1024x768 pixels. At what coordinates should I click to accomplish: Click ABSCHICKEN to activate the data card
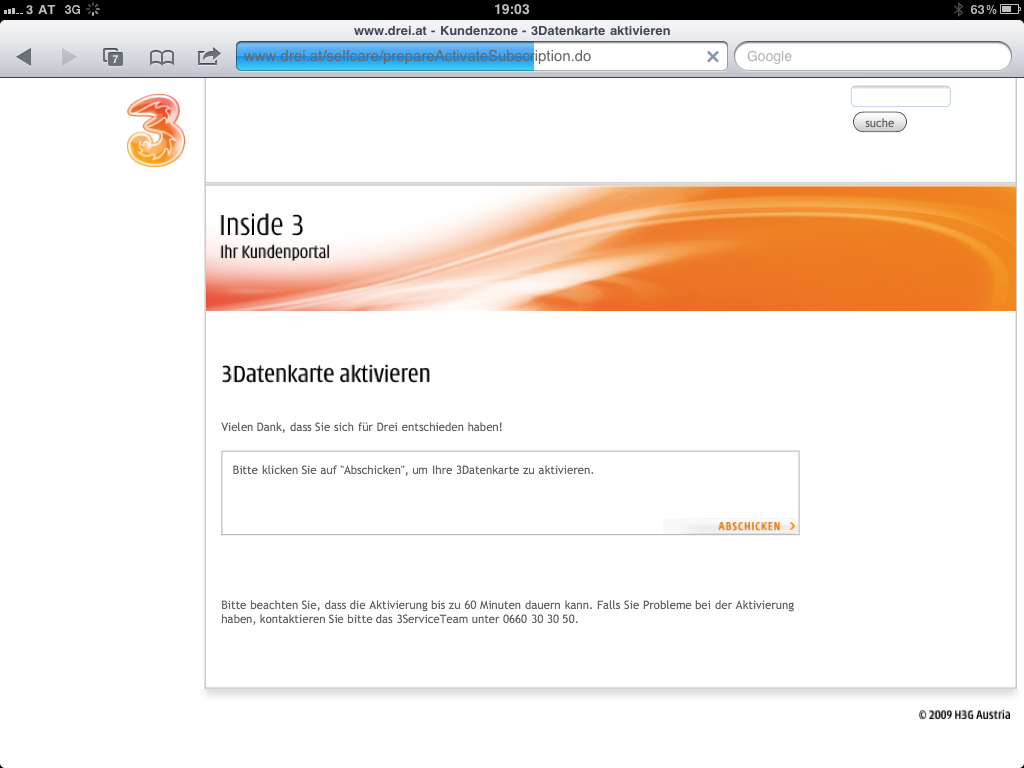tap(756, 526)
